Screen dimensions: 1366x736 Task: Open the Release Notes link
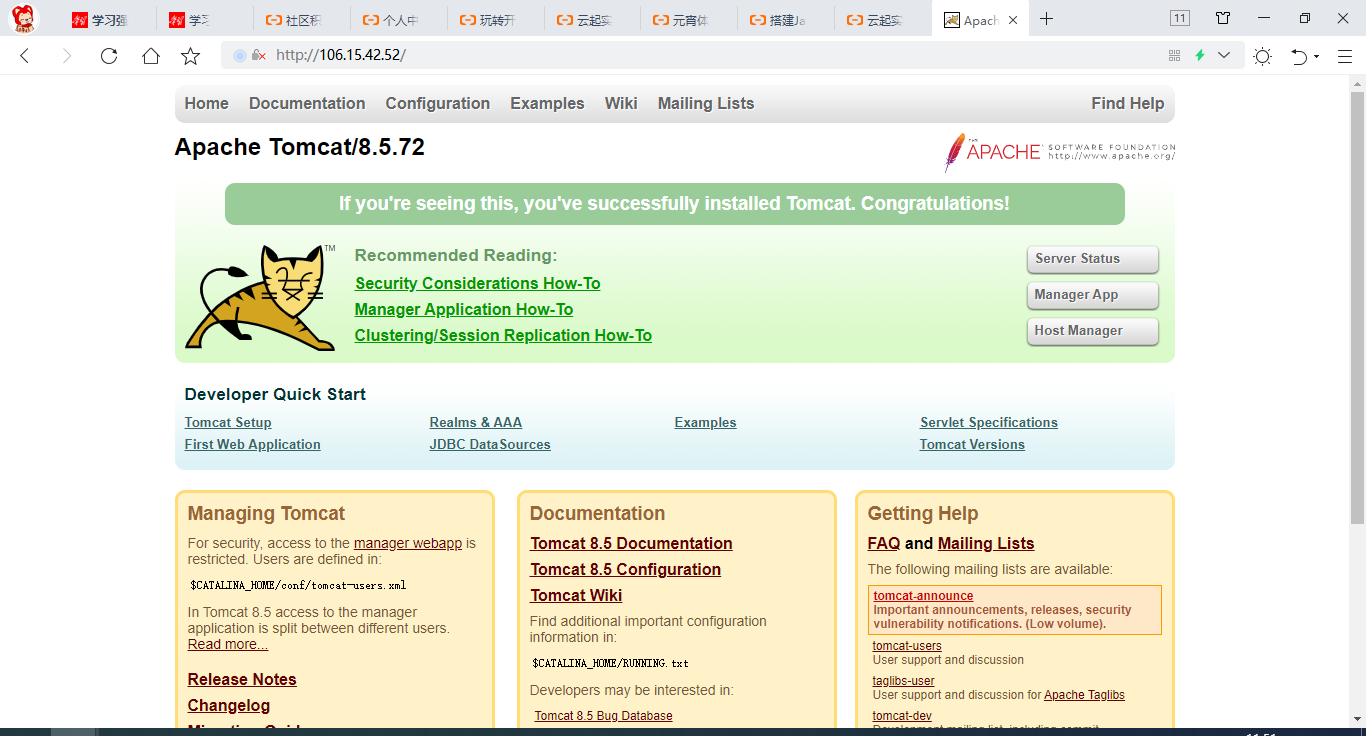click(x=242, y=680)
